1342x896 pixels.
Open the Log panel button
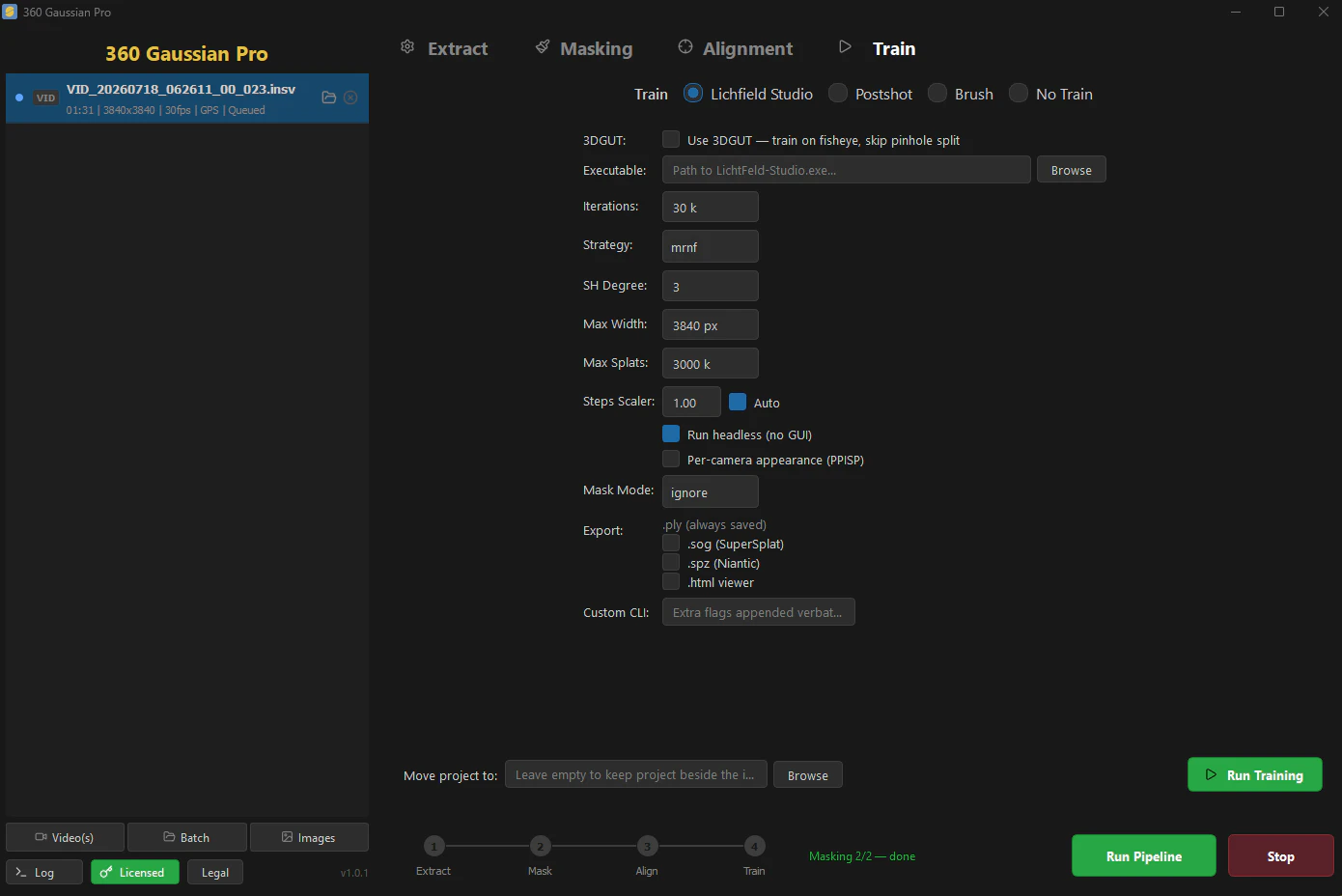pyautogui.click(x=44, y=872)
